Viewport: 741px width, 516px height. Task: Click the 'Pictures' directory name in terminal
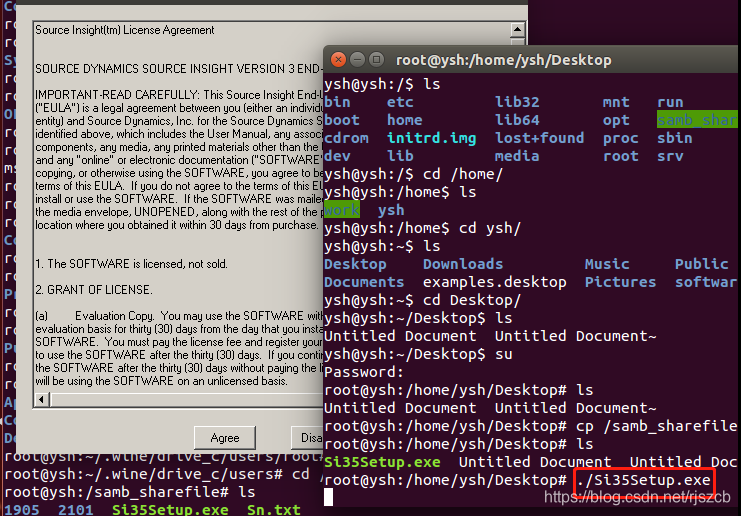click(620, 282)
